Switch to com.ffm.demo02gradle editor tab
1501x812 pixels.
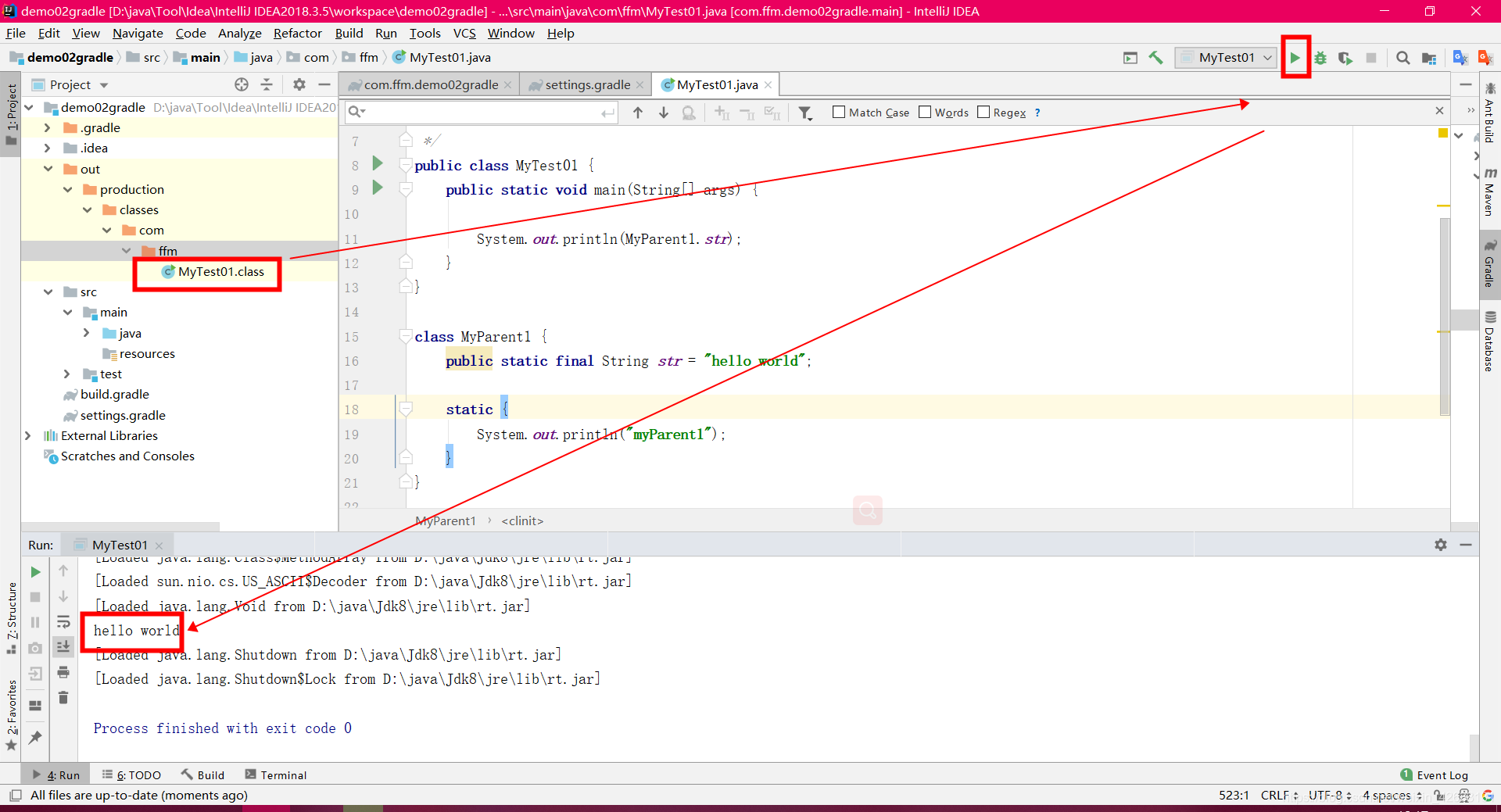431,84
